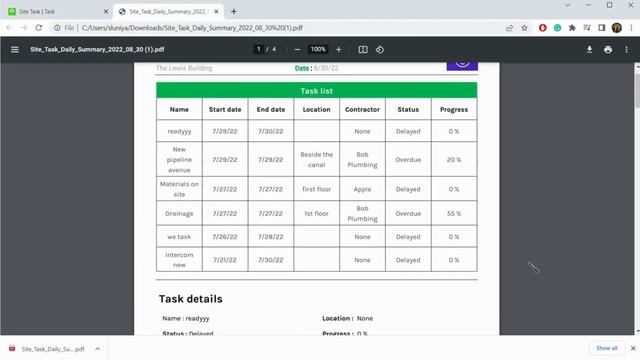Click the Task details heading

[x=191, y=299]
